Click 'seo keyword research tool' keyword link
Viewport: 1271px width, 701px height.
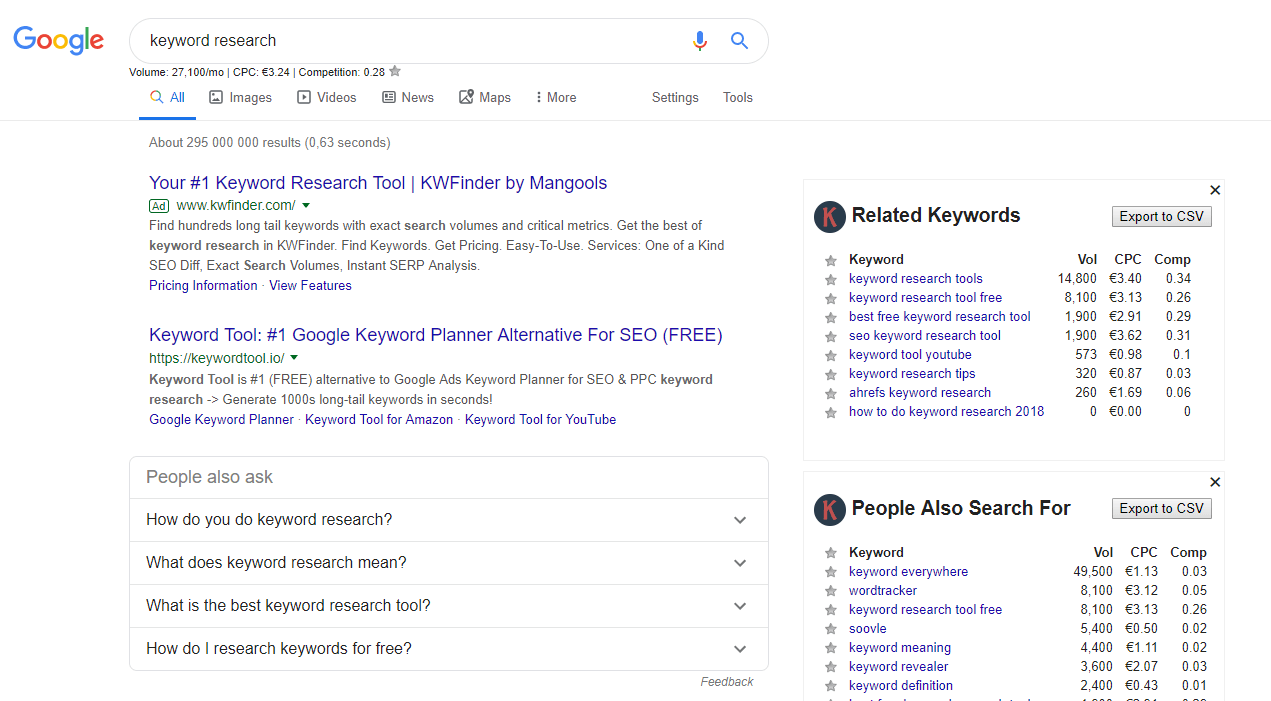tap(925, 336)
